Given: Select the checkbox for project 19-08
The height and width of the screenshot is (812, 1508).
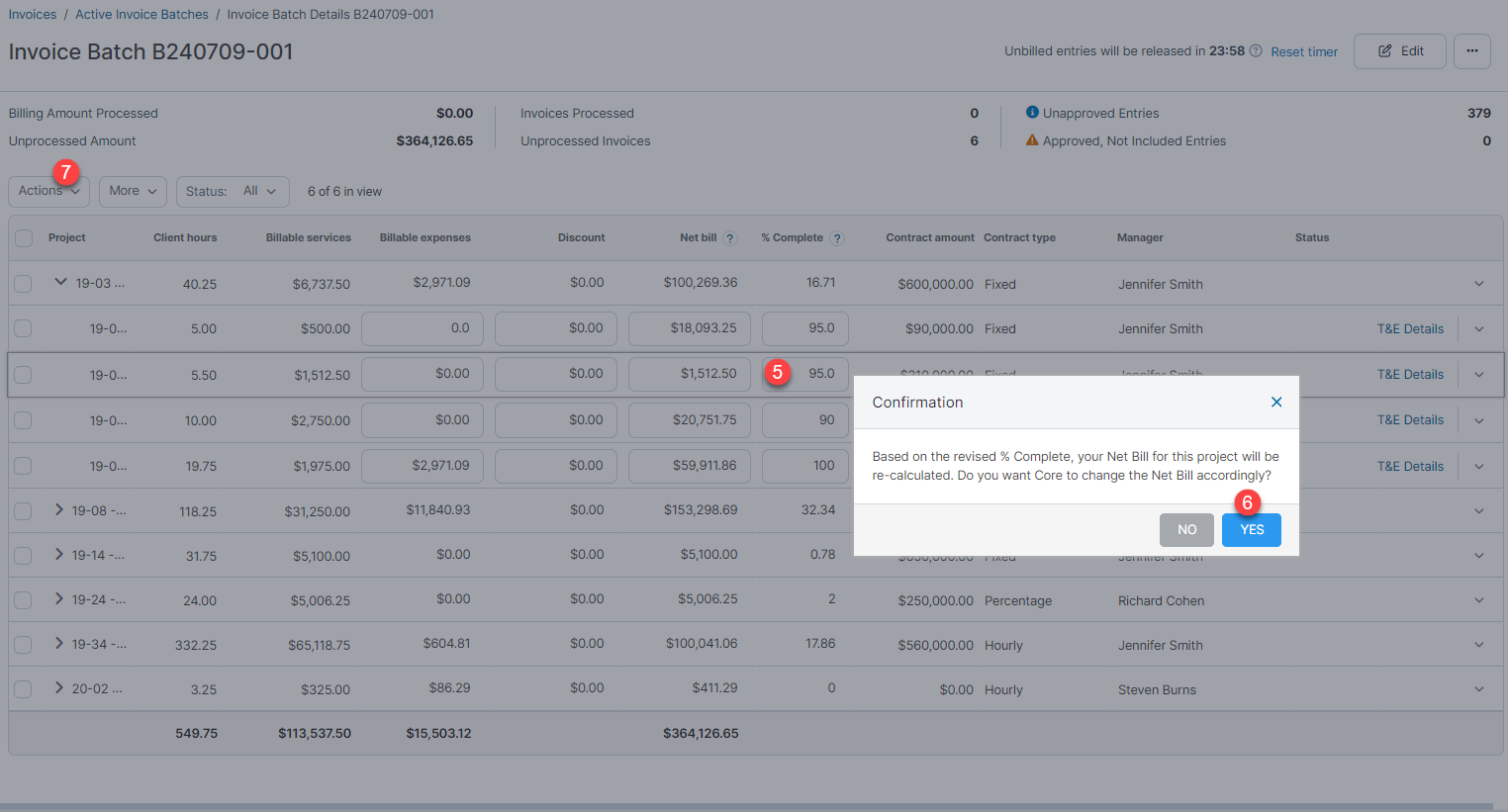Looking at the screenshot, I should pos(23,511).
